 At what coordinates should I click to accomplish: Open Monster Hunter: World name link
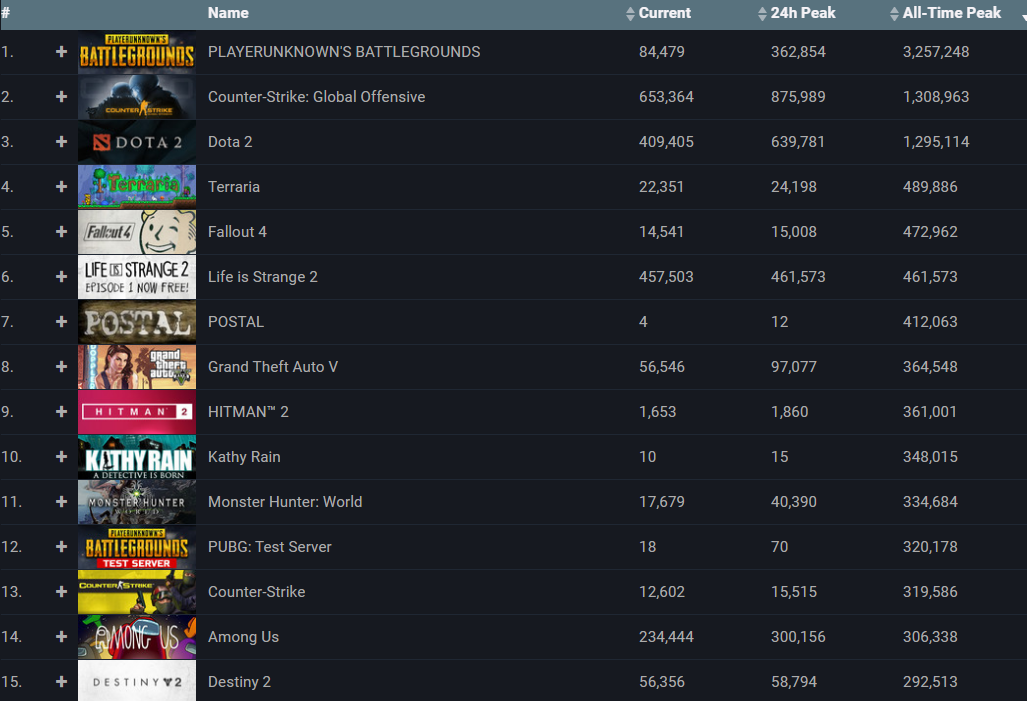click(285, 502)
